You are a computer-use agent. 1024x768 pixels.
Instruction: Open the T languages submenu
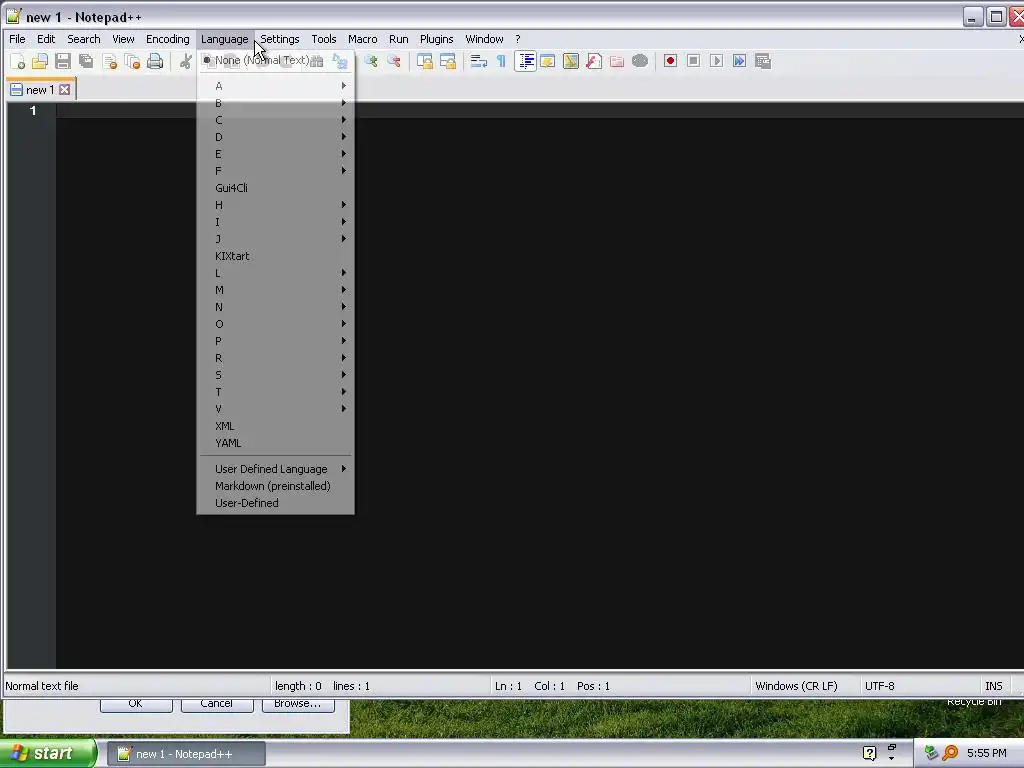(x=276, y=392)
